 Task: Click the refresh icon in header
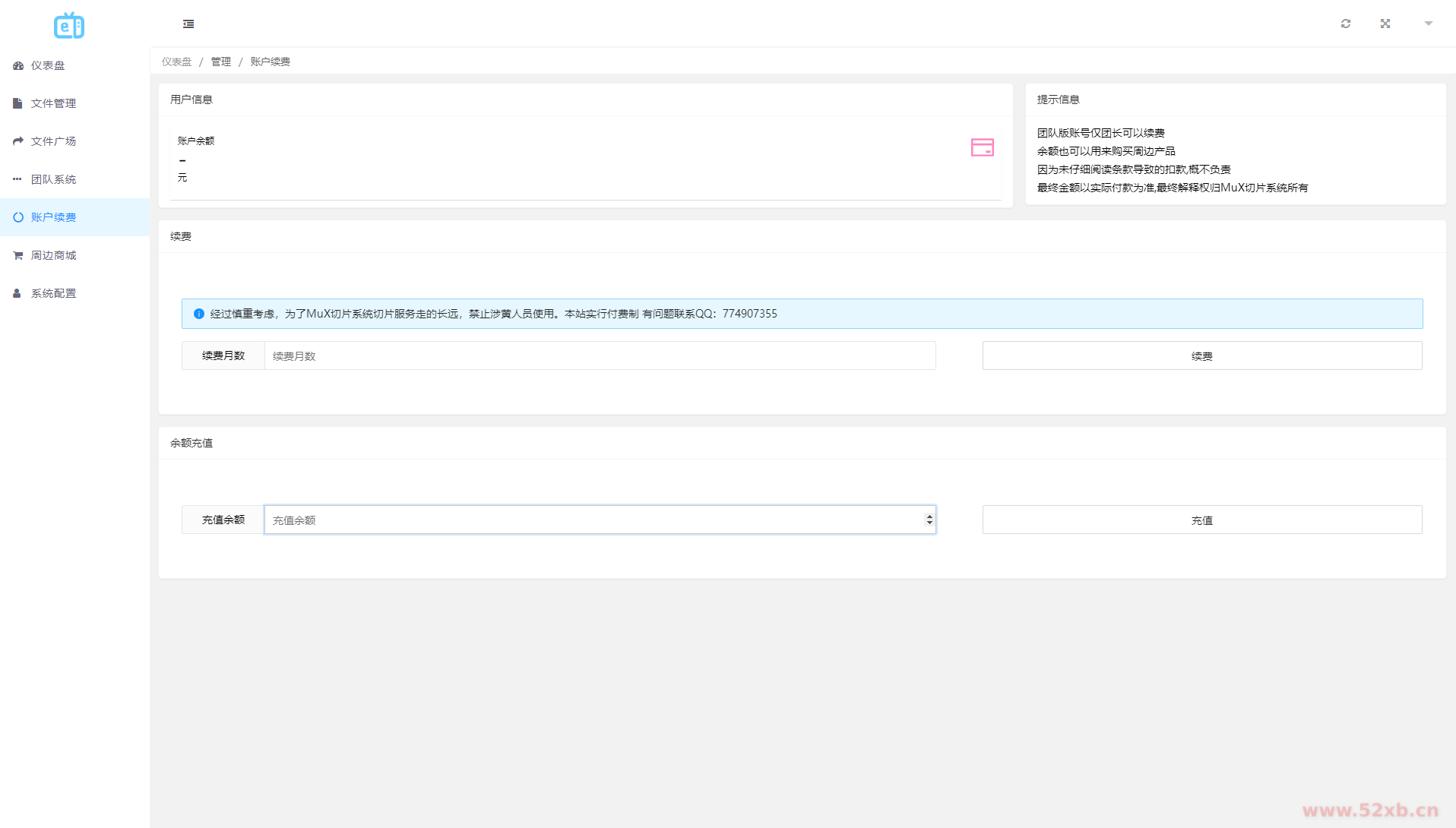coord(1346,24)
